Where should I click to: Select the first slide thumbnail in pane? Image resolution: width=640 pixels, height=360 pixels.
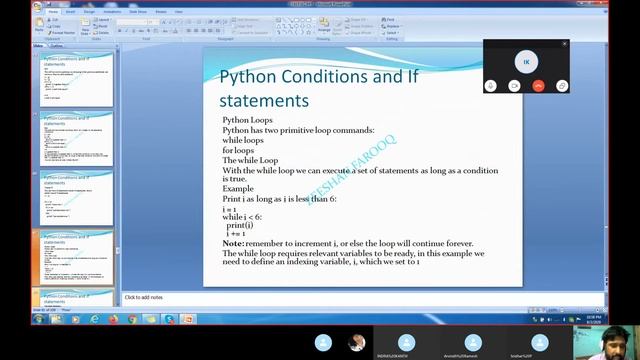click(x=76, y=80)
